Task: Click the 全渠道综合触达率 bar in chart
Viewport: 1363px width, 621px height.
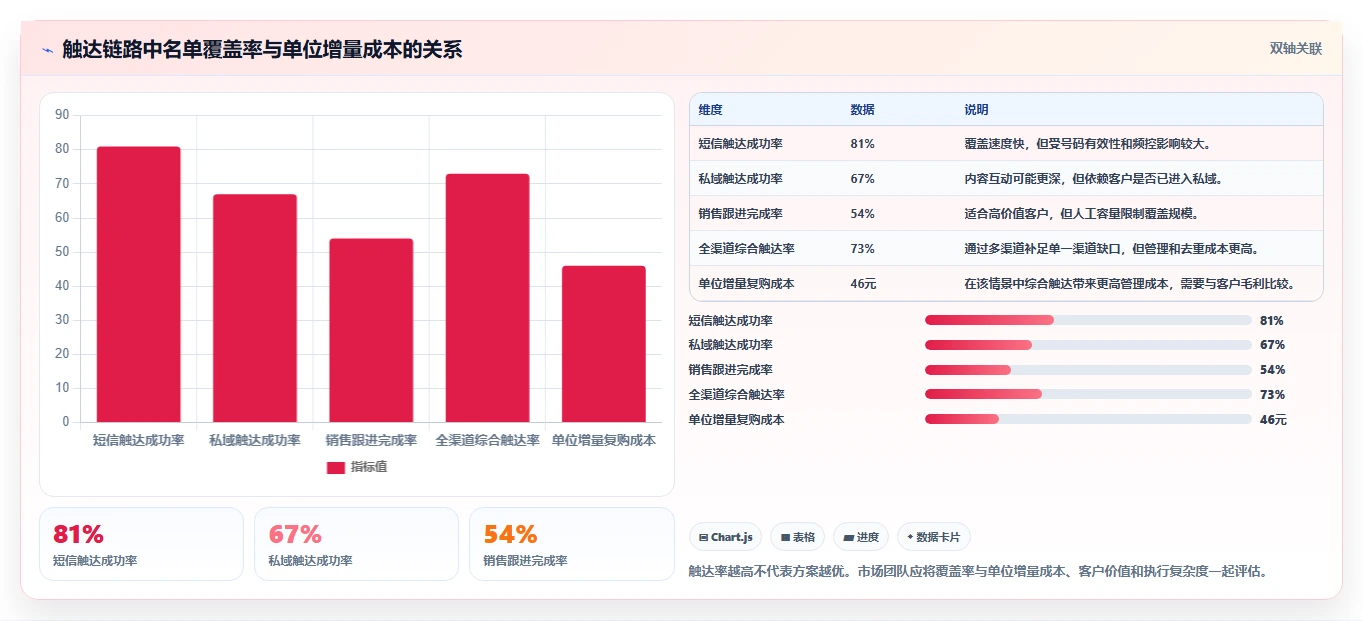Action: tap(487, 298)
